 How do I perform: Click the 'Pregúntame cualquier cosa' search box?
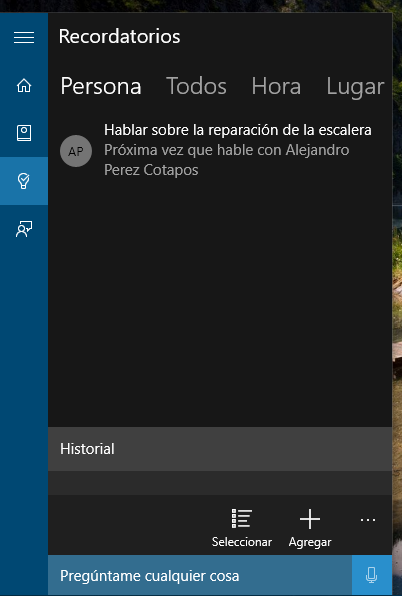pos(200,575)
